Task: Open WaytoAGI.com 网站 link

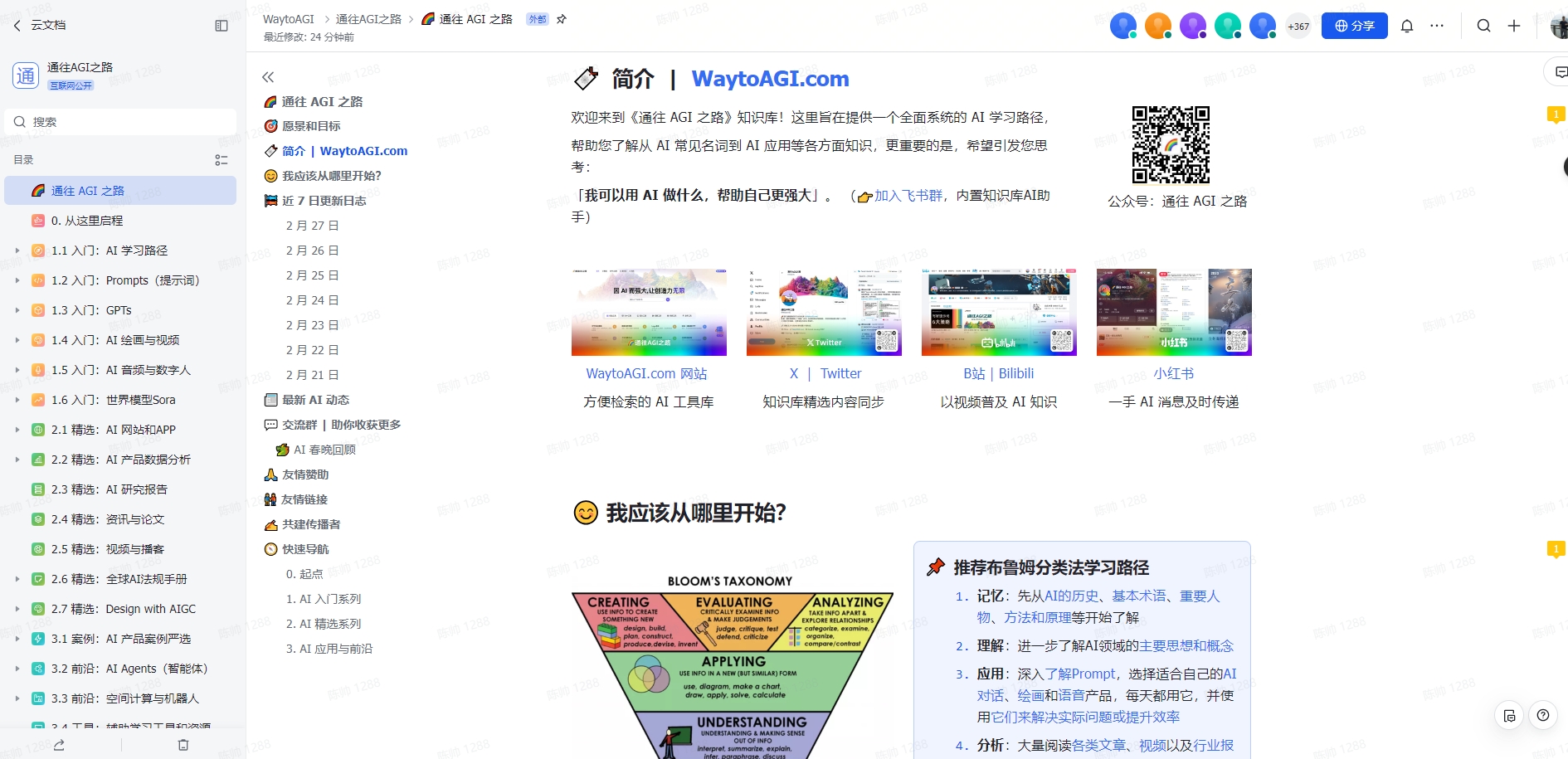Action: [646, 374]
